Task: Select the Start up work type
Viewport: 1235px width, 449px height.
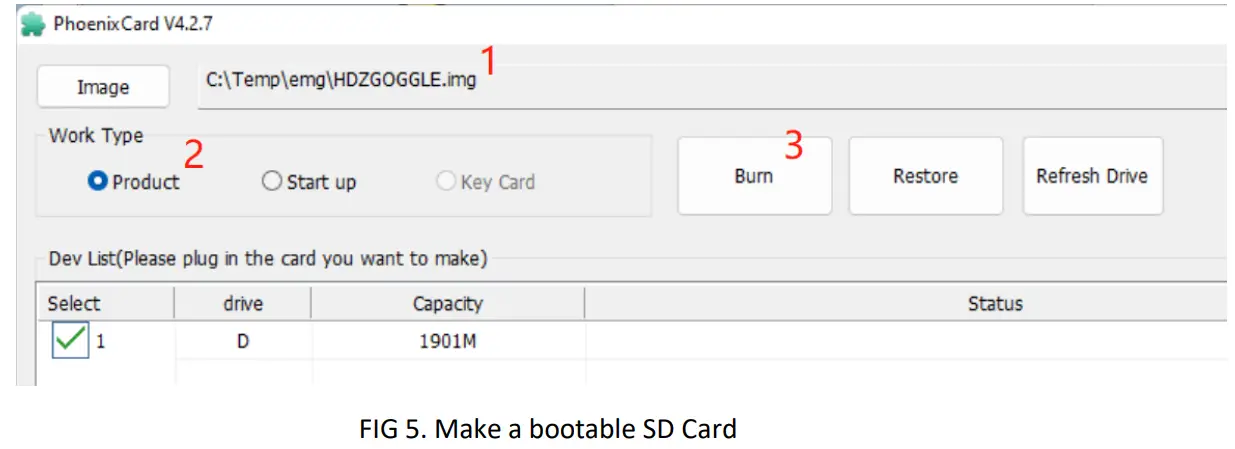Action: pos(272,182)
